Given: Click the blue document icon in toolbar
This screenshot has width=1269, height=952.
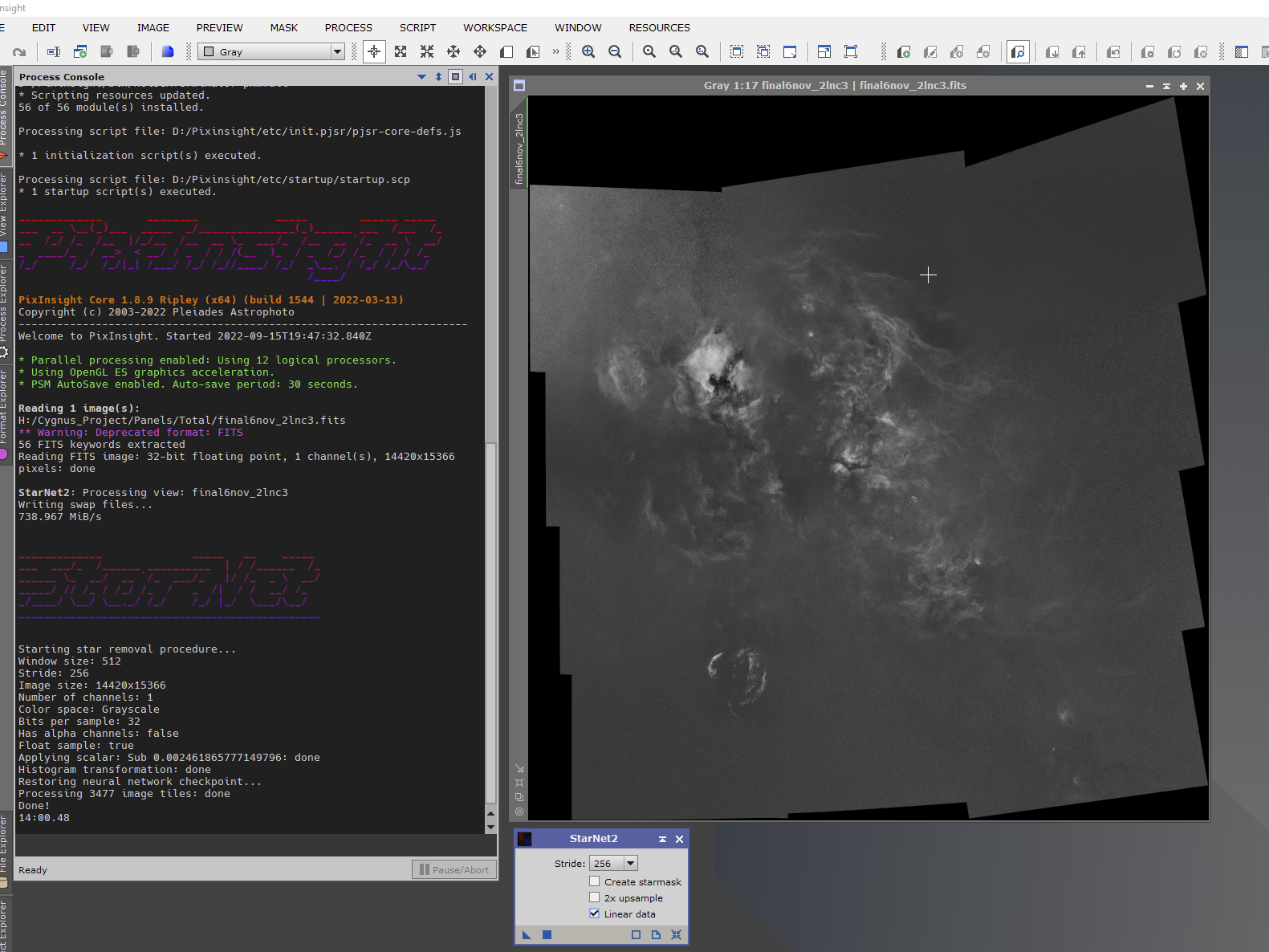Looking at the screenshot, I should click(x=168, y=51).
